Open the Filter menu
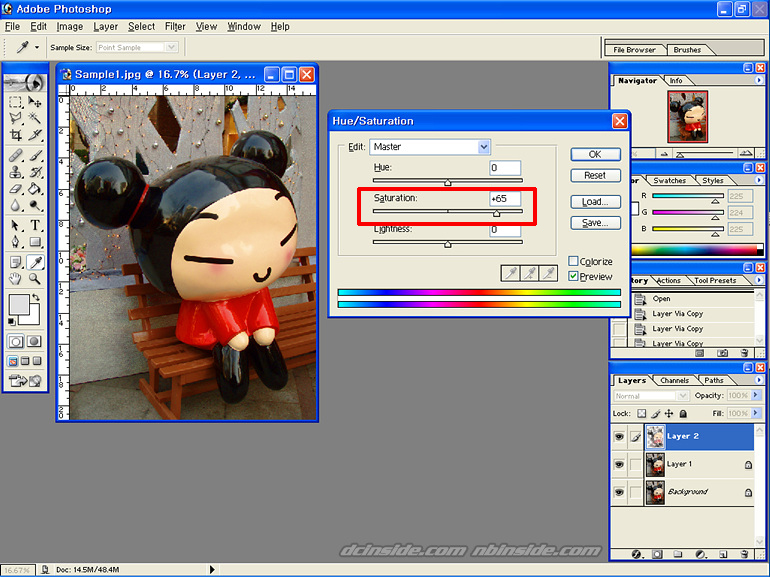This screenshot has height=577, width=770. click(175, 27)
